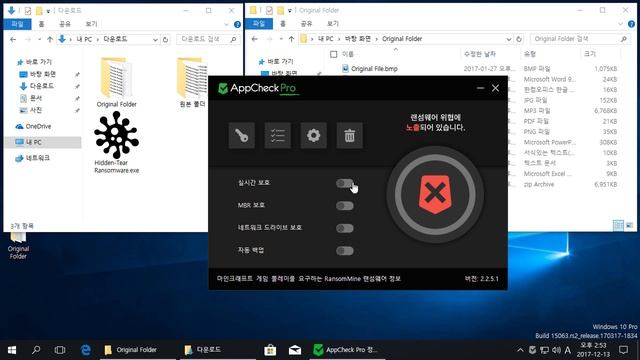Open 보기 tab in 다운로드 window
Viewport: 640px width, 360px height.
(91, 24)
